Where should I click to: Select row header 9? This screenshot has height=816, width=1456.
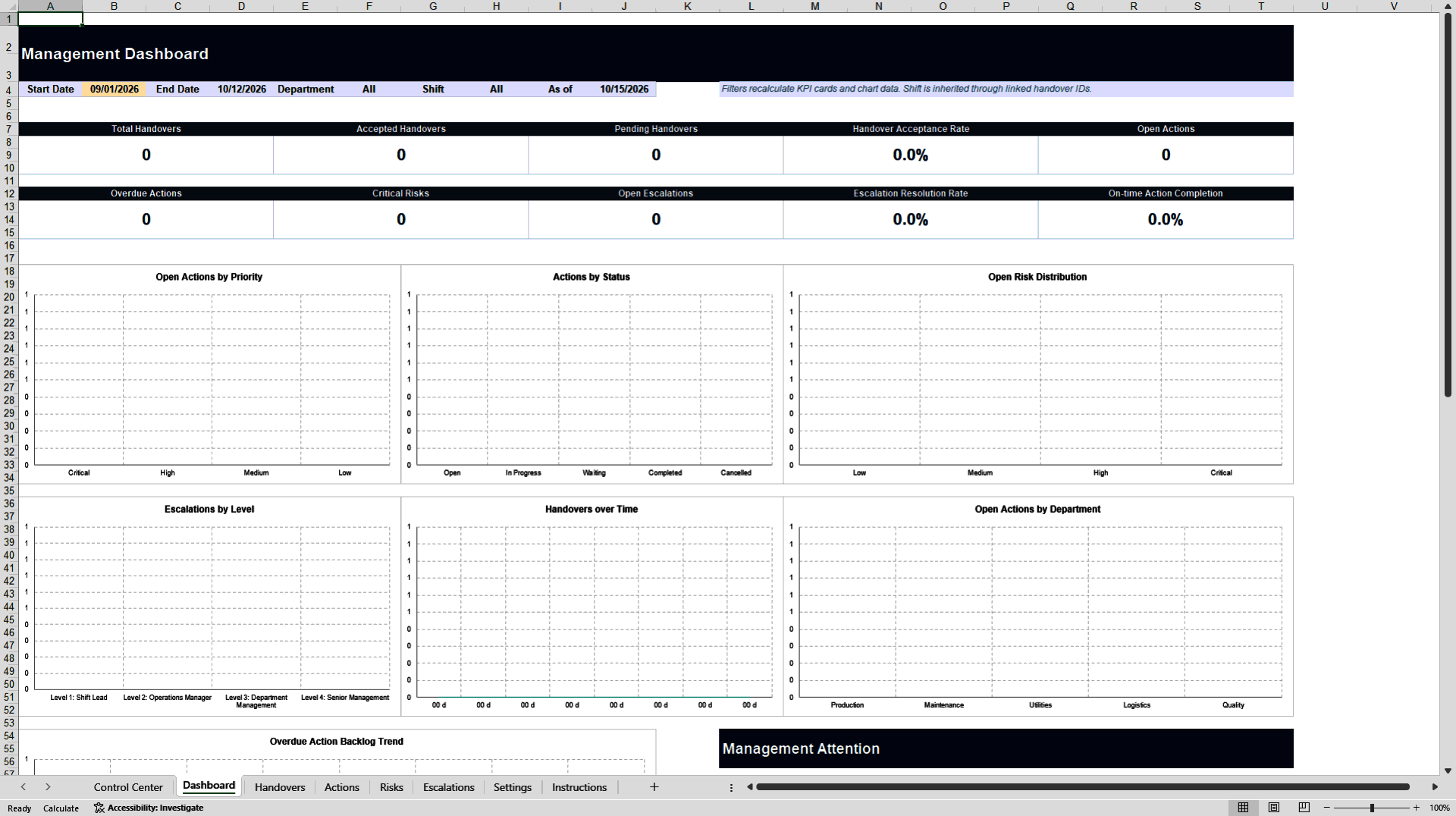tap(9, 155)
